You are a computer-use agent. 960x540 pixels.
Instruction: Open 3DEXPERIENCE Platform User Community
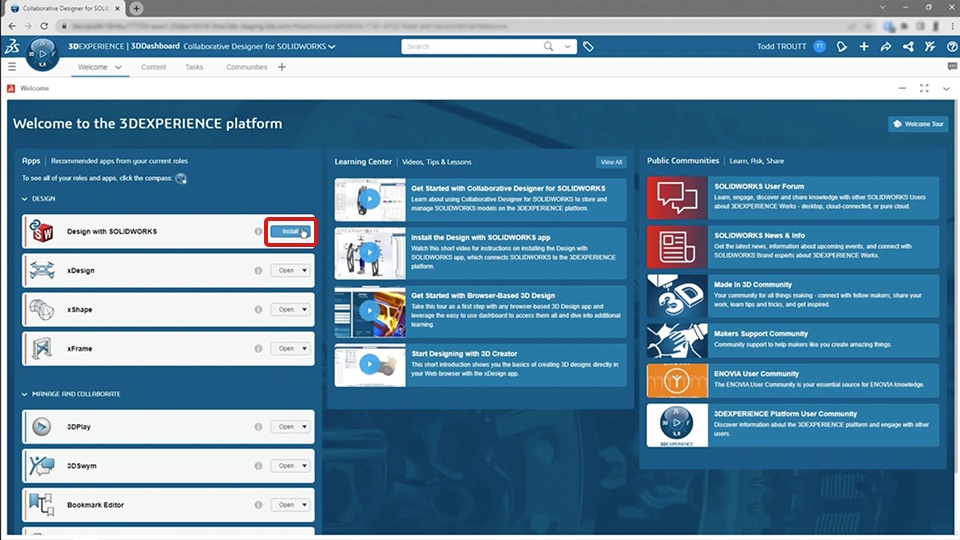[792, 425]
